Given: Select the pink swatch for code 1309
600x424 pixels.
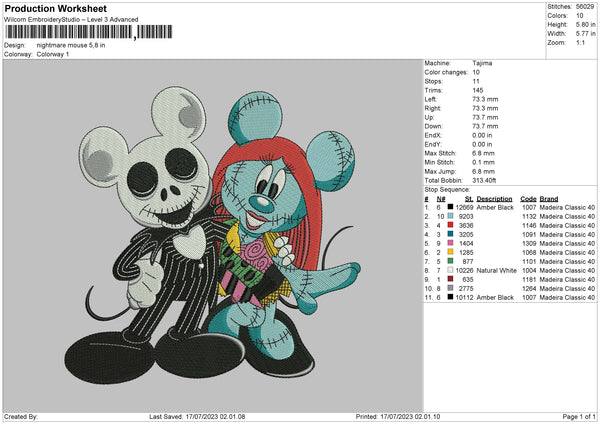Looking at the screenshot, I should pos(450,243).
